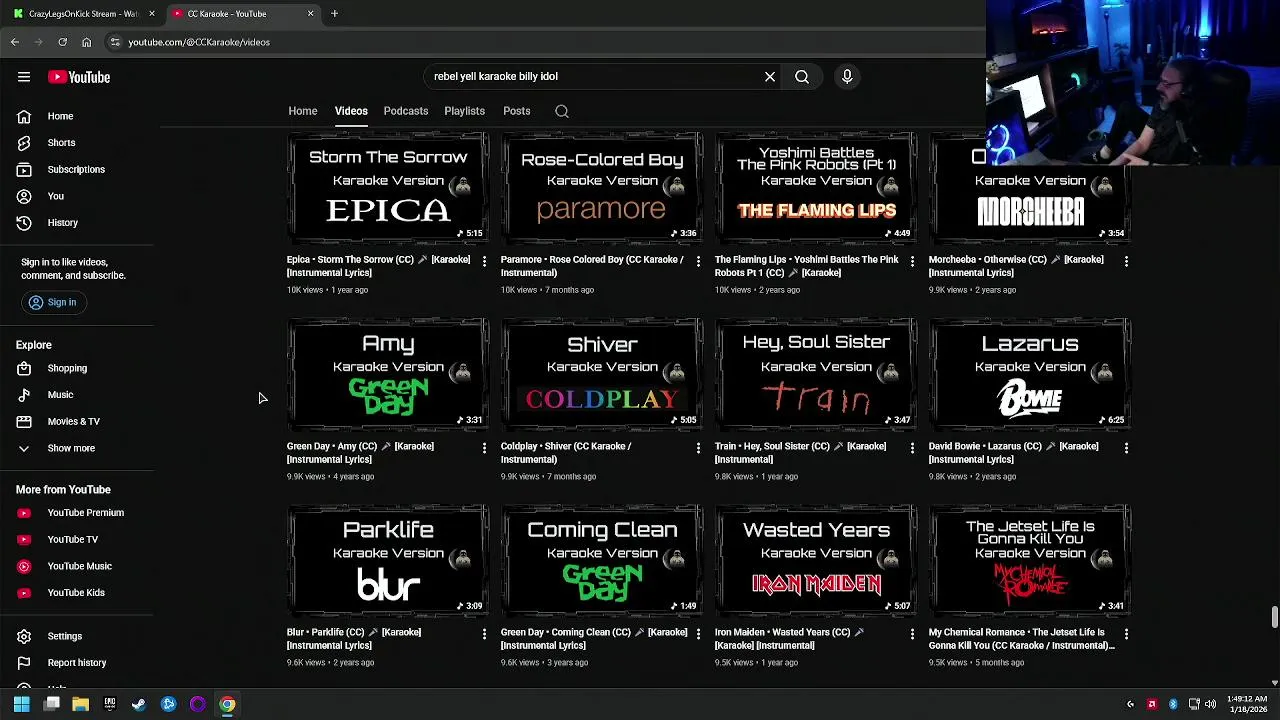The width and height of the screenshot is (1280, 720).
Task: Open Windows Start menu
Action: tap(21, 704)
